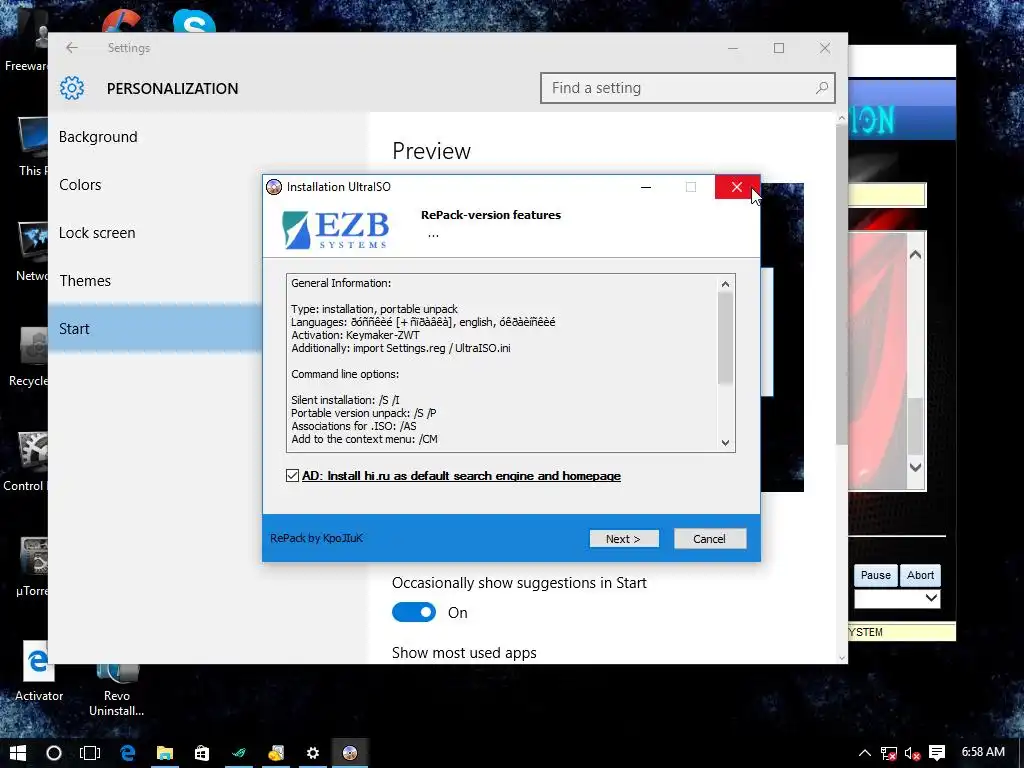Open the network status tray icon
The width and height of the screenshot is (1024, 768).
coord(889,754)
